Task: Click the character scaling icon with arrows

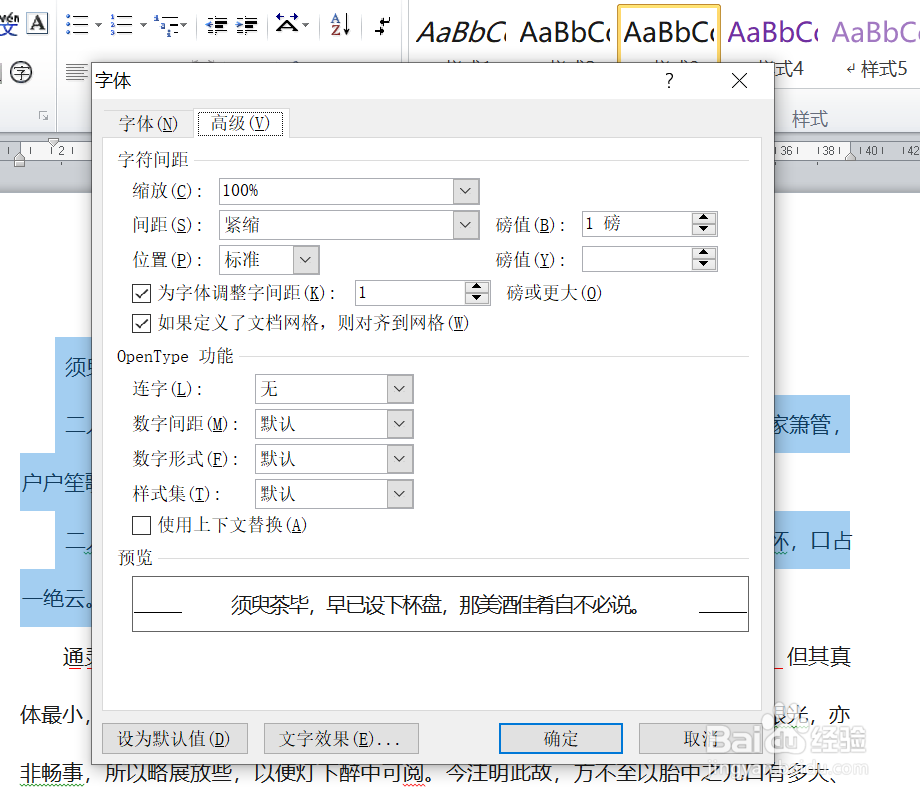Action: [288, 25]
